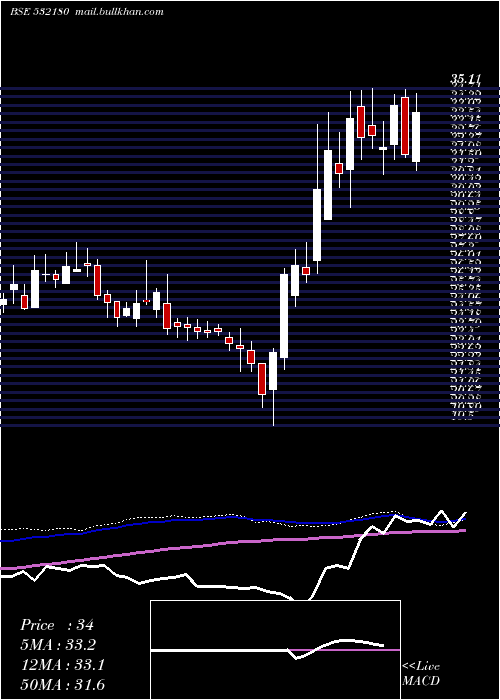Image resolution: width=500 pixels, height=700 pixels.
Task: Click the 'mail.bullkhan.com' text
Action: click(121, 12)
